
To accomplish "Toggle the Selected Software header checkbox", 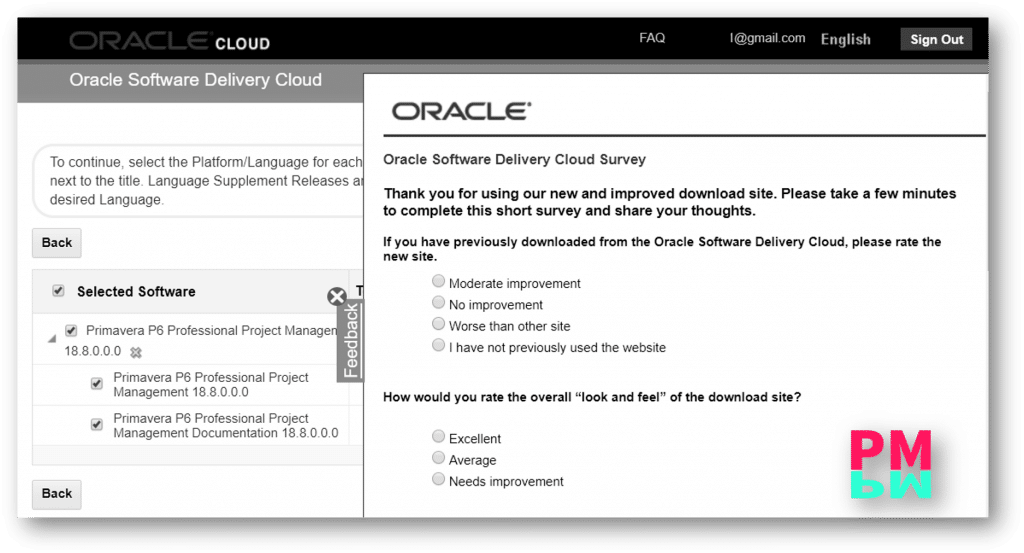I will 58,291.
